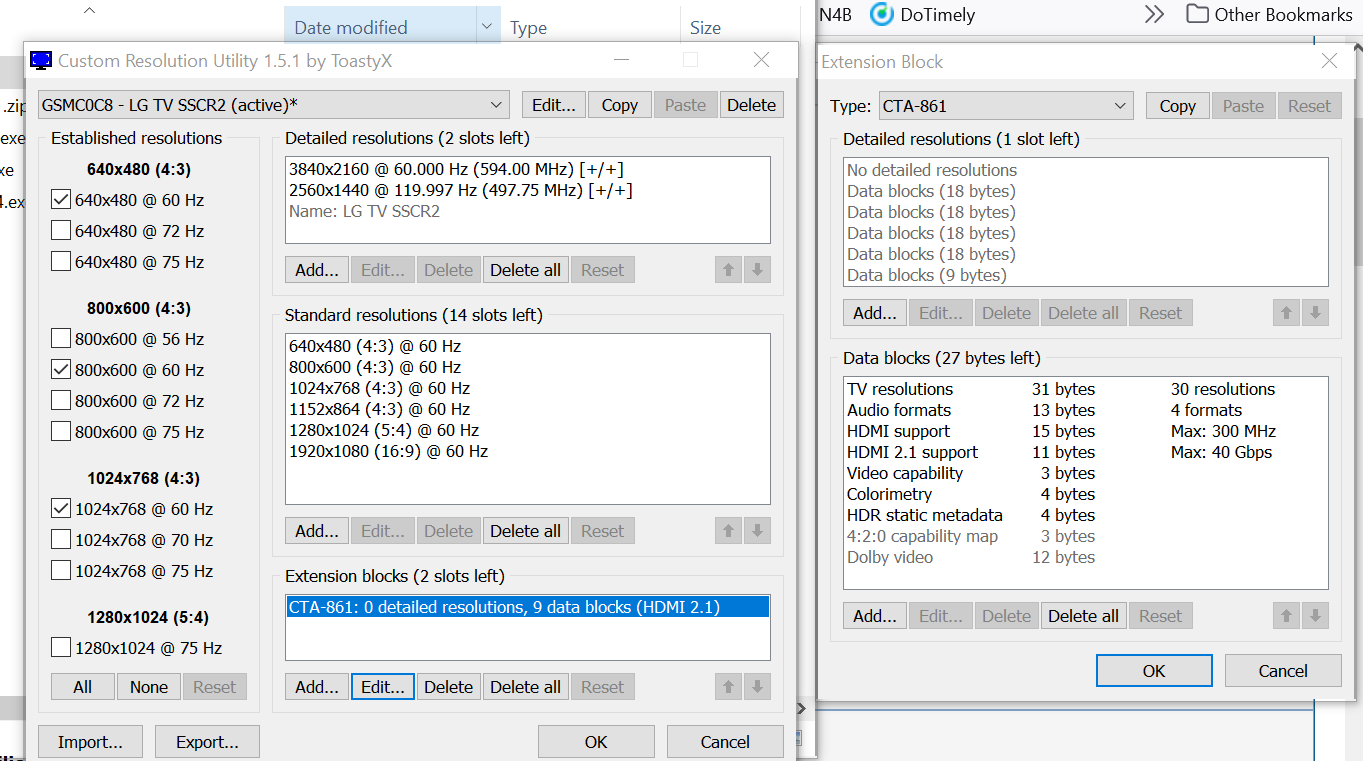Click the extension blocks up arrow
This screenshot has width=1363, height=761.
(729, 687)
